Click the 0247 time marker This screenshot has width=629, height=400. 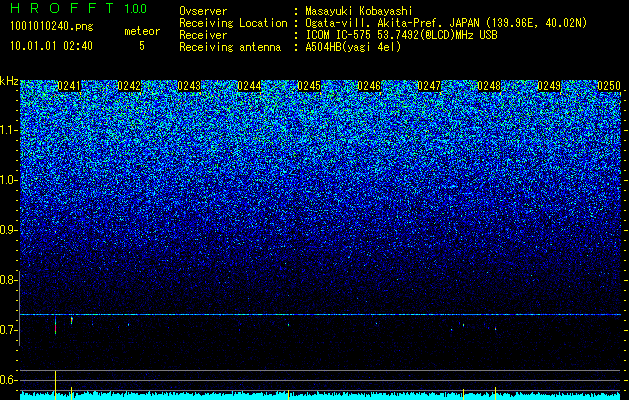click(x=429, y=86)
